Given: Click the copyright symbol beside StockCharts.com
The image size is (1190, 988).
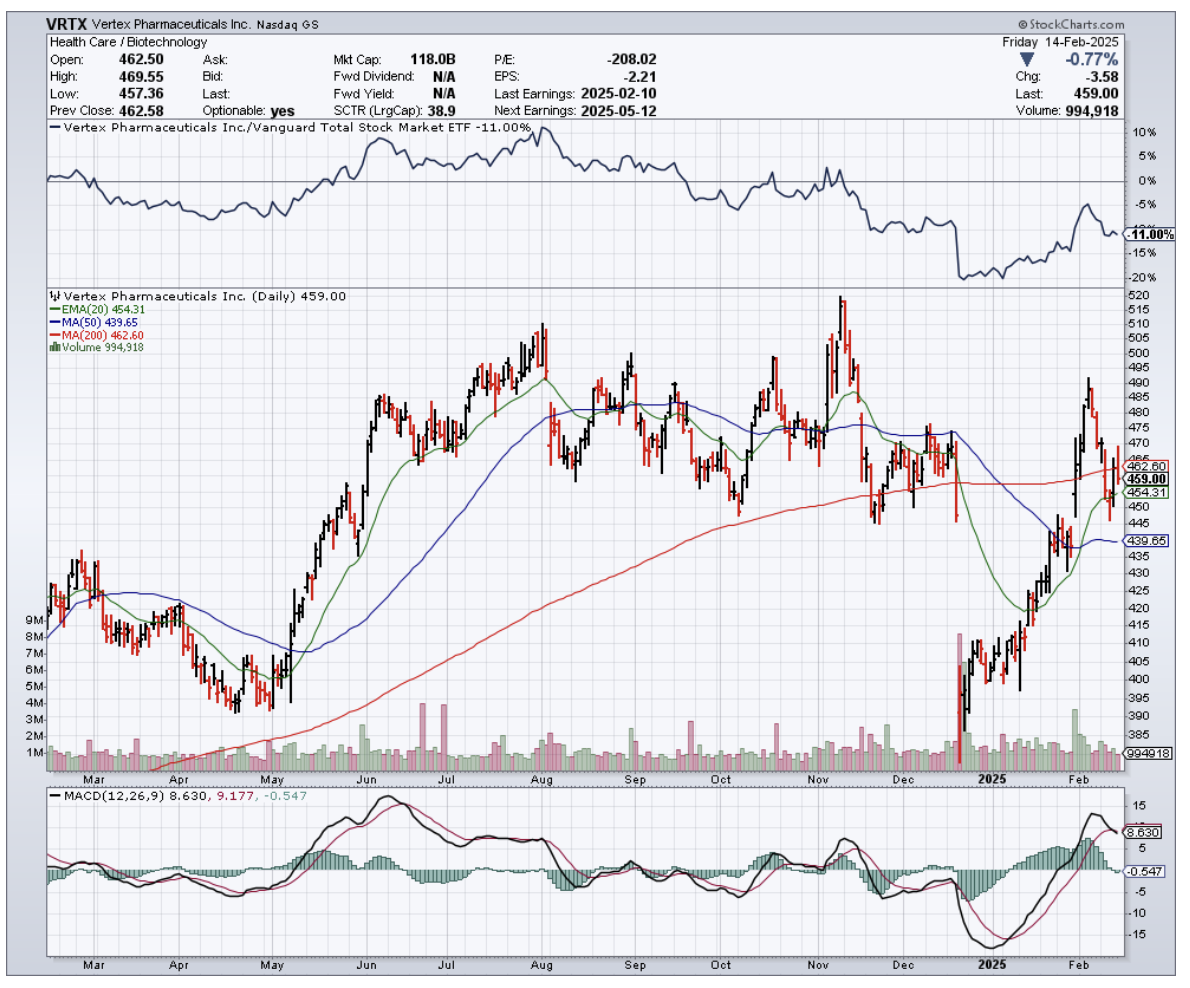Looking at the screenshot, I should (1023, 22).
